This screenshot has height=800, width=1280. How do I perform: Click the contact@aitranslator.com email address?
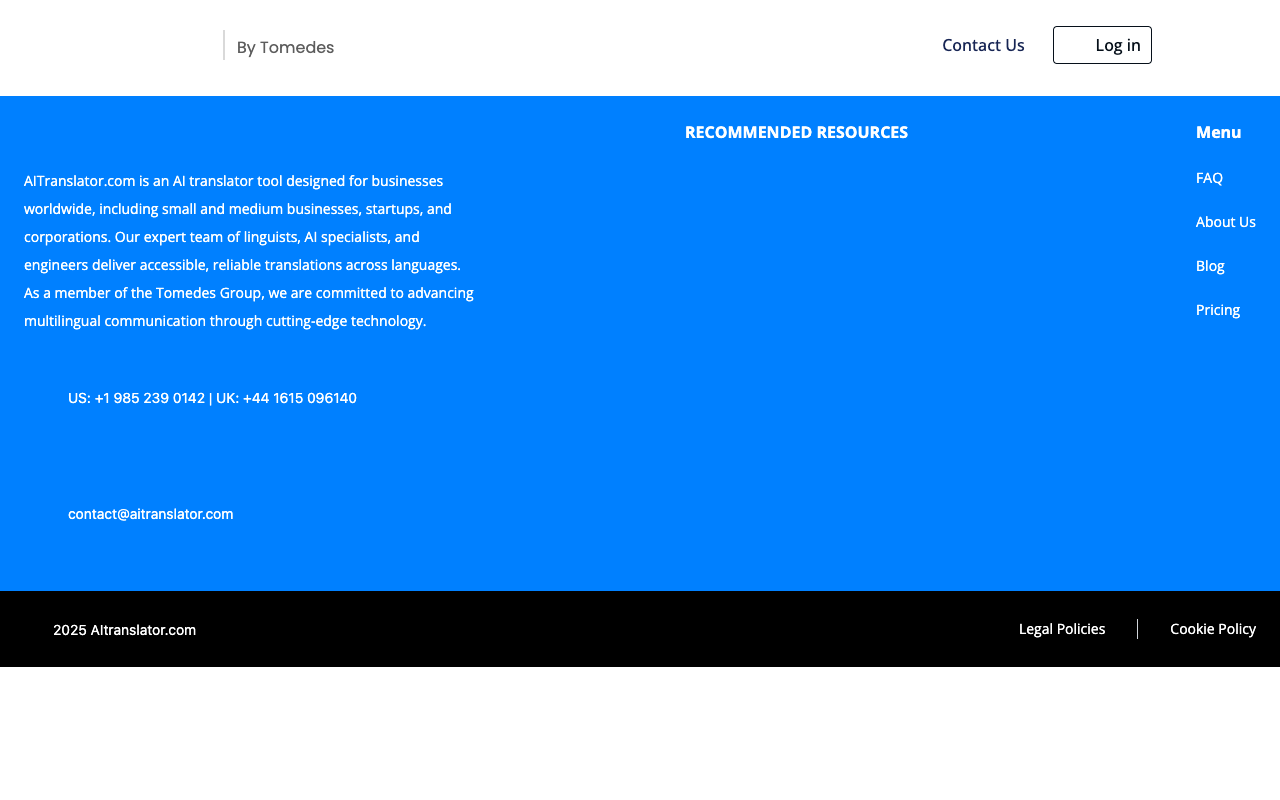click(151, 514)
